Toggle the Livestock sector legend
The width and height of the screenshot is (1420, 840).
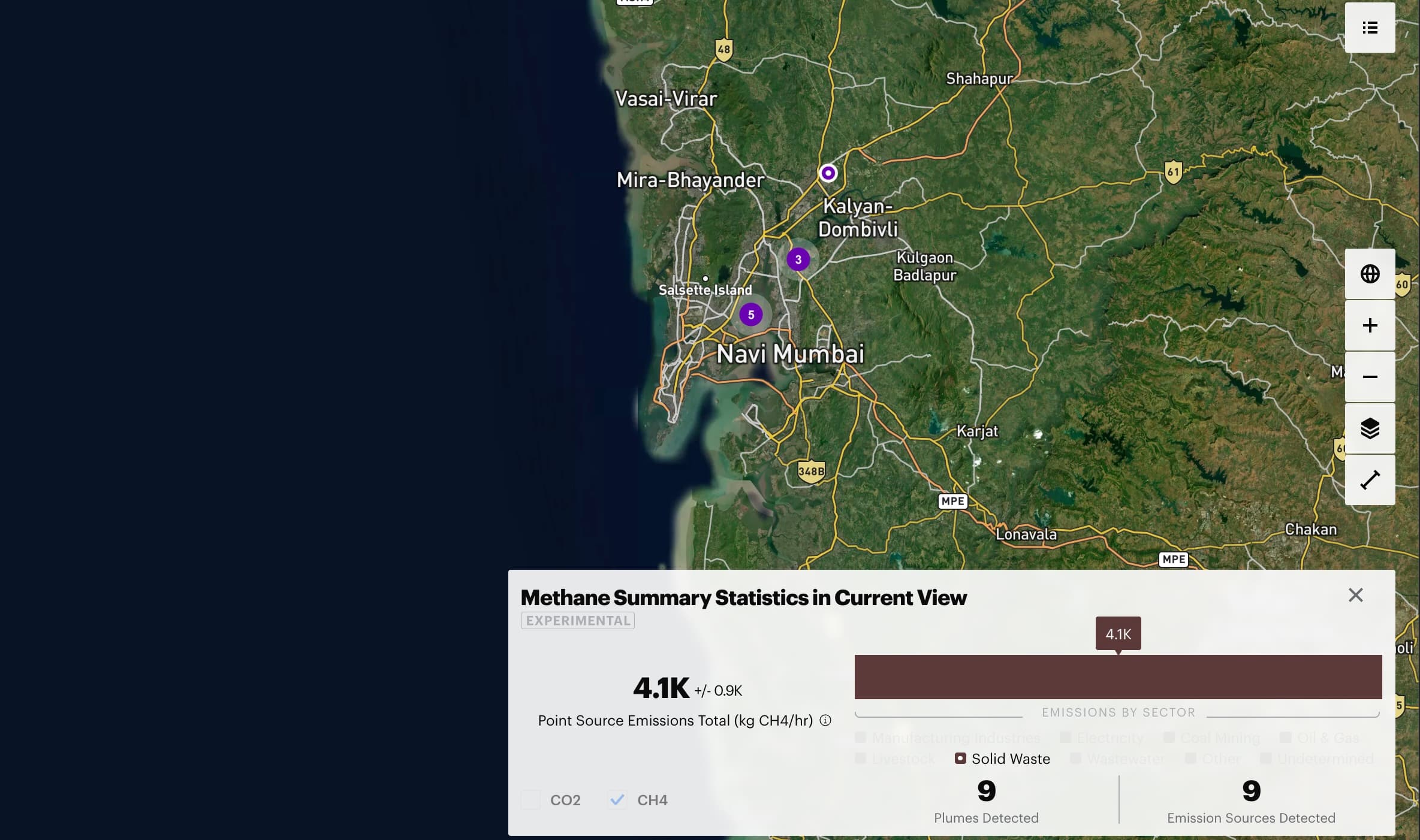point(895,759)
